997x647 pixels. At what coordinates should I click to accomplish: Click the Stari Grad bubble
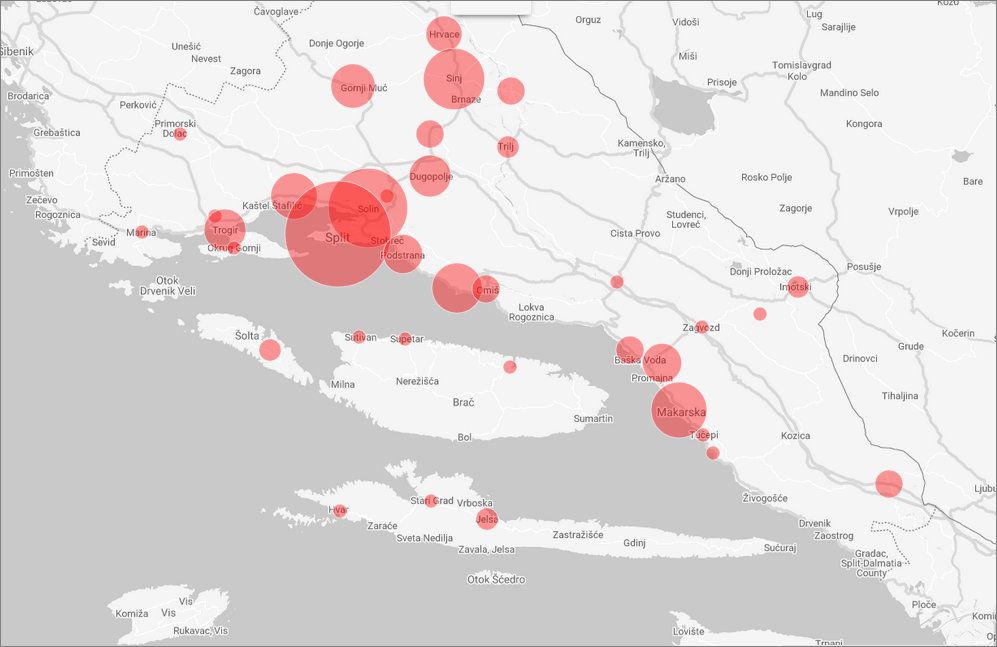(x=431, y=500)
